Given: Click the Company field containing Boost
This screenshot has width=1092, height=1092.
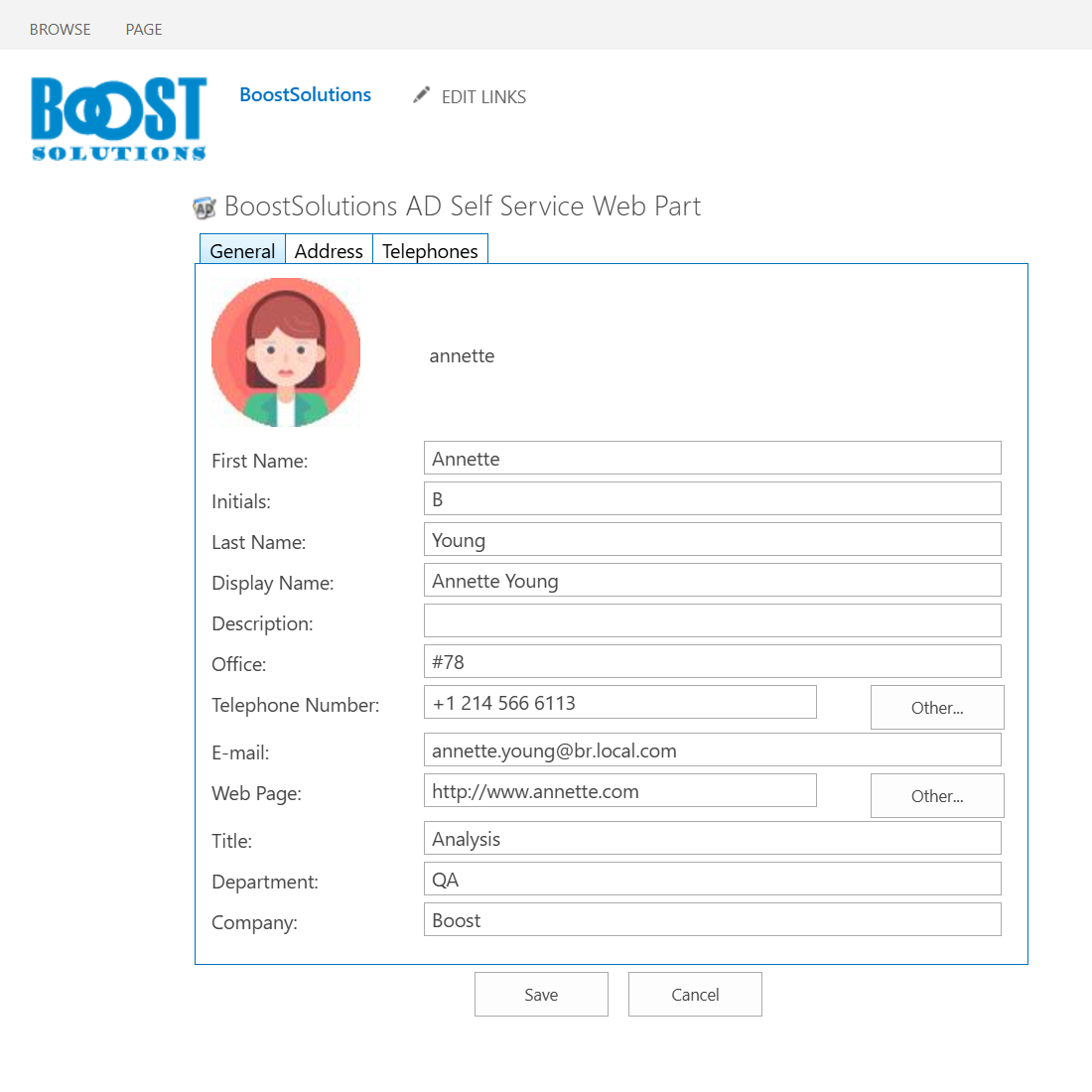Looking at the screenshot, I should (x=713, y=920).
